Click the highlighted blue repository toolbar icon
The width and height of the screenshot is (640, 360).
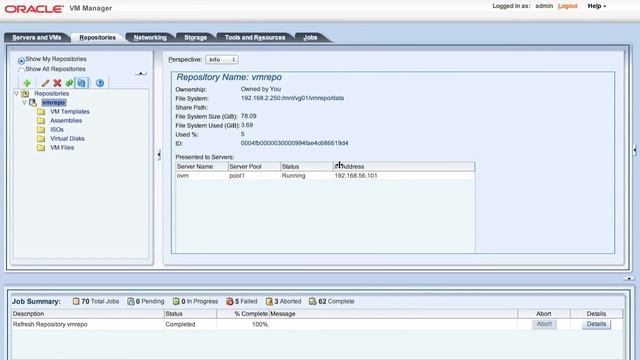click(81, 83)
